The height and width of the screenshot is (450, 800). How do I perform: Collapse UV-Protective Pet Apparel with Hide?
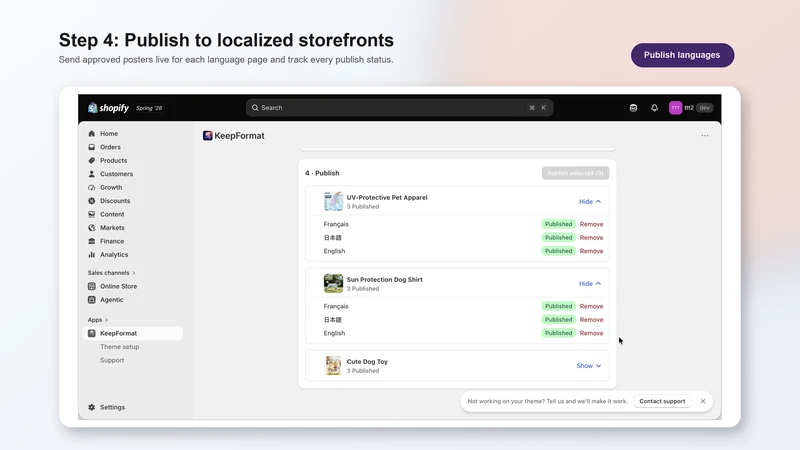point(590,202)
